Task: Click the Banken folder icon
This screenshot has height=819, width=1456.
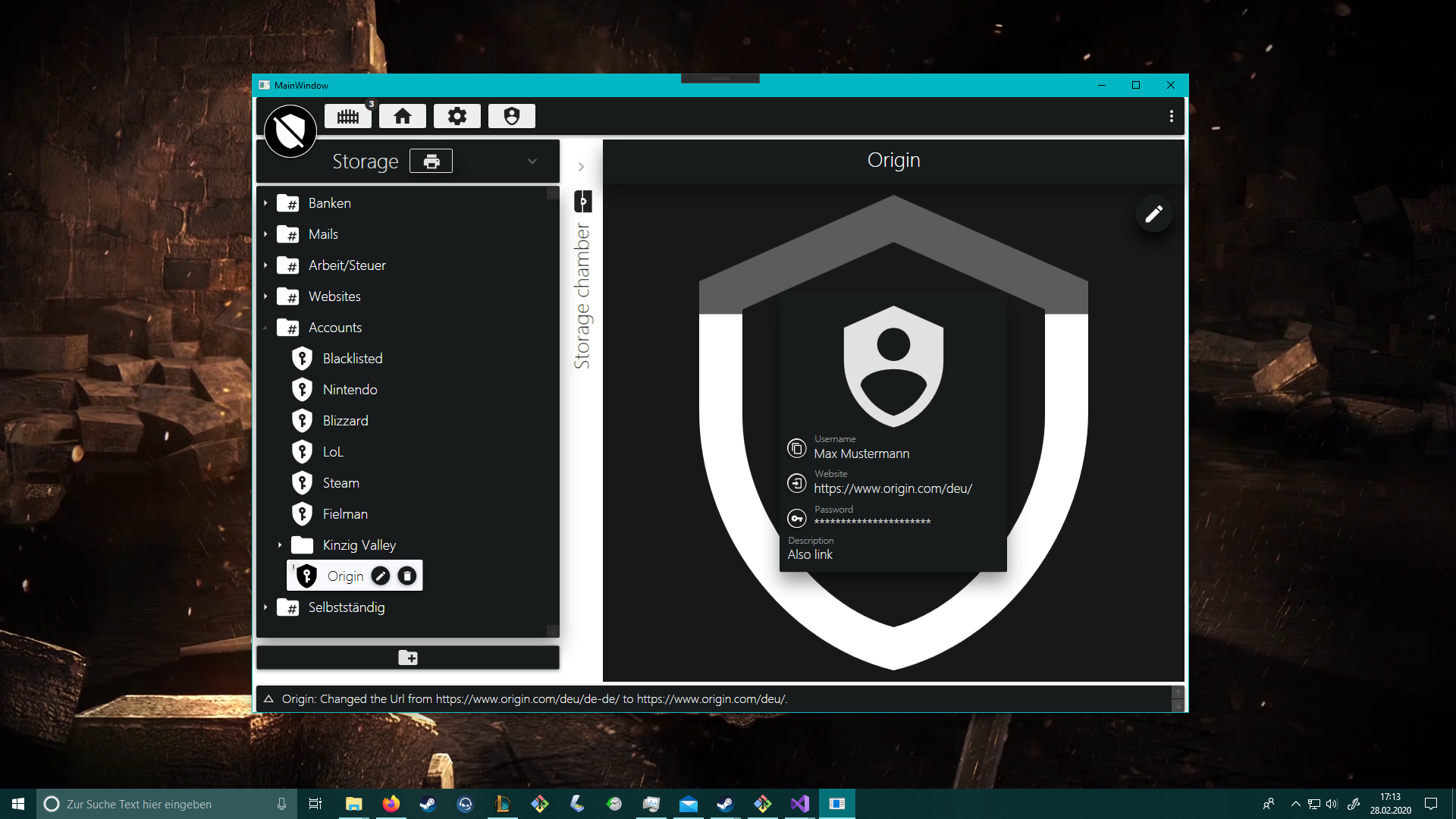Action: (287, 203)
